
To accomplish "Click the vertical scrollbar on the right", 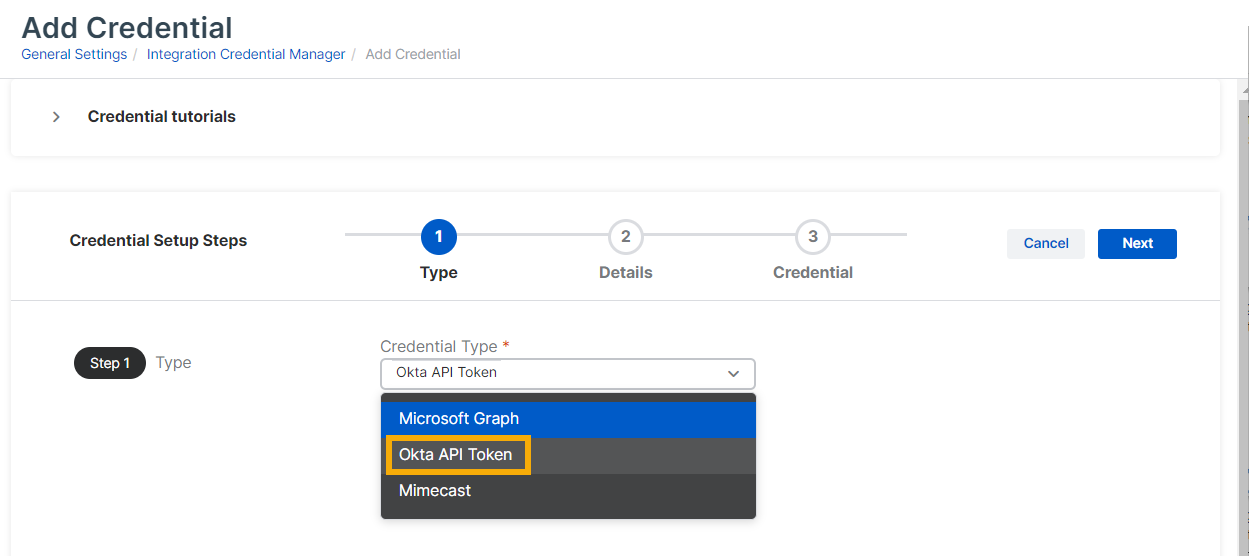I will [x=1243, y=300].
